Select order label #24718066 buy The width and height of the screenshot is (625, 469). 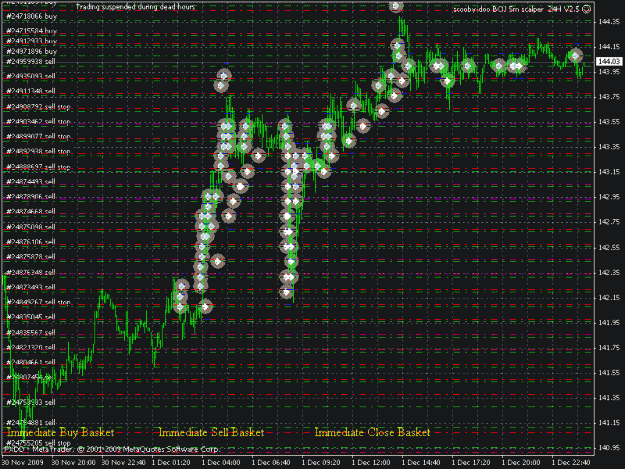[31, 17]
